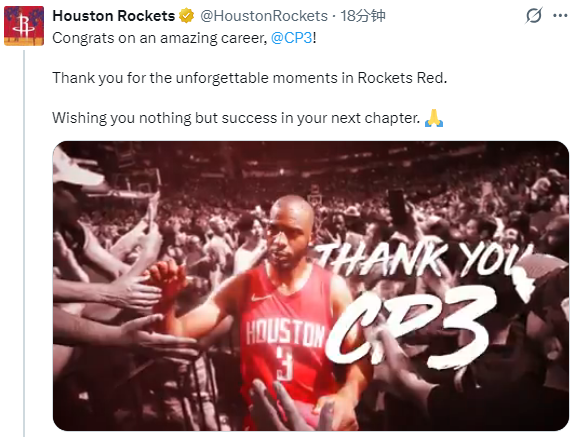Click the "Congrats on an amazing career" text

pyautogui.click(x=159, y=38)
